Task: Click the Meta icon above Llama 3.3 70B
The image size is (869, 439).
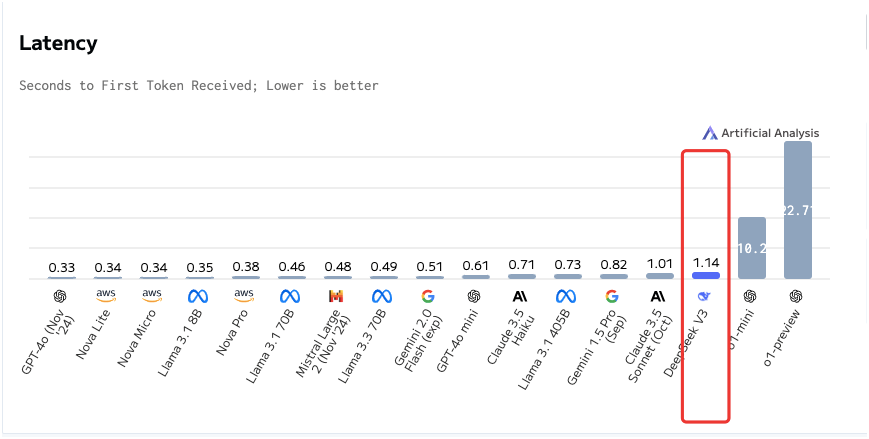Action: (382, 296)
